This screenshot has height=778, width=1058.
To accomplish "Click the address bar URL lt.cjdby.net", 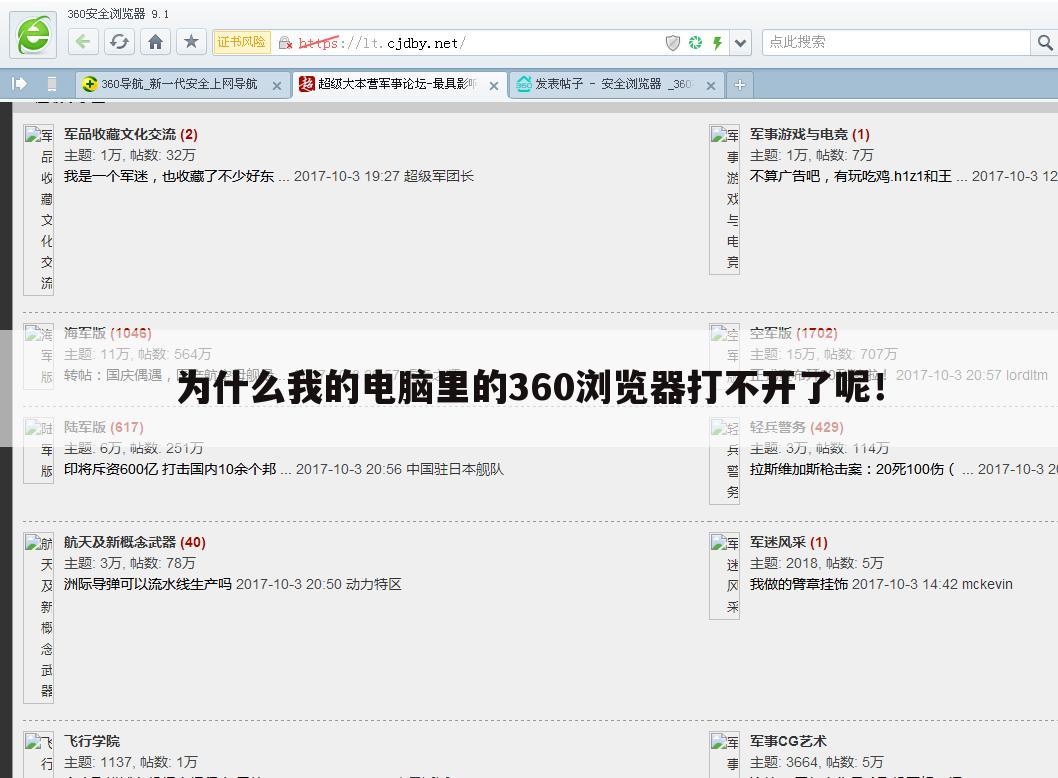I will click(x=382, y=43).
